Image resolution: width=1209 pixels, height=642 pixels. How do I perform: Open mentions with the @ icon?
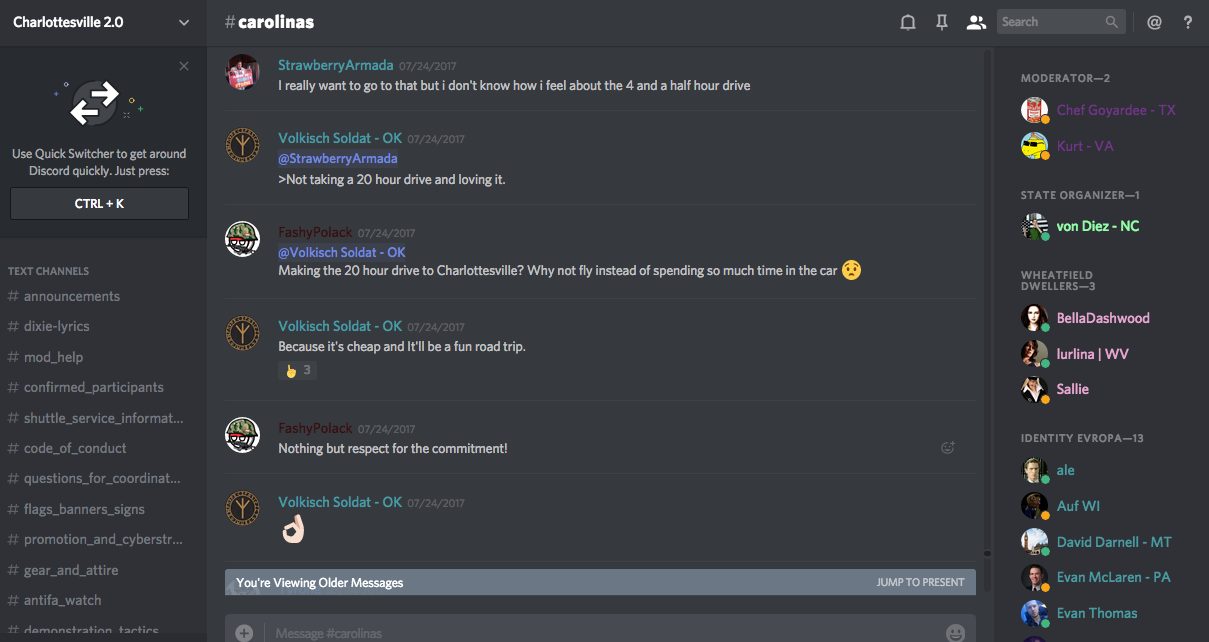click(1154, 22)
